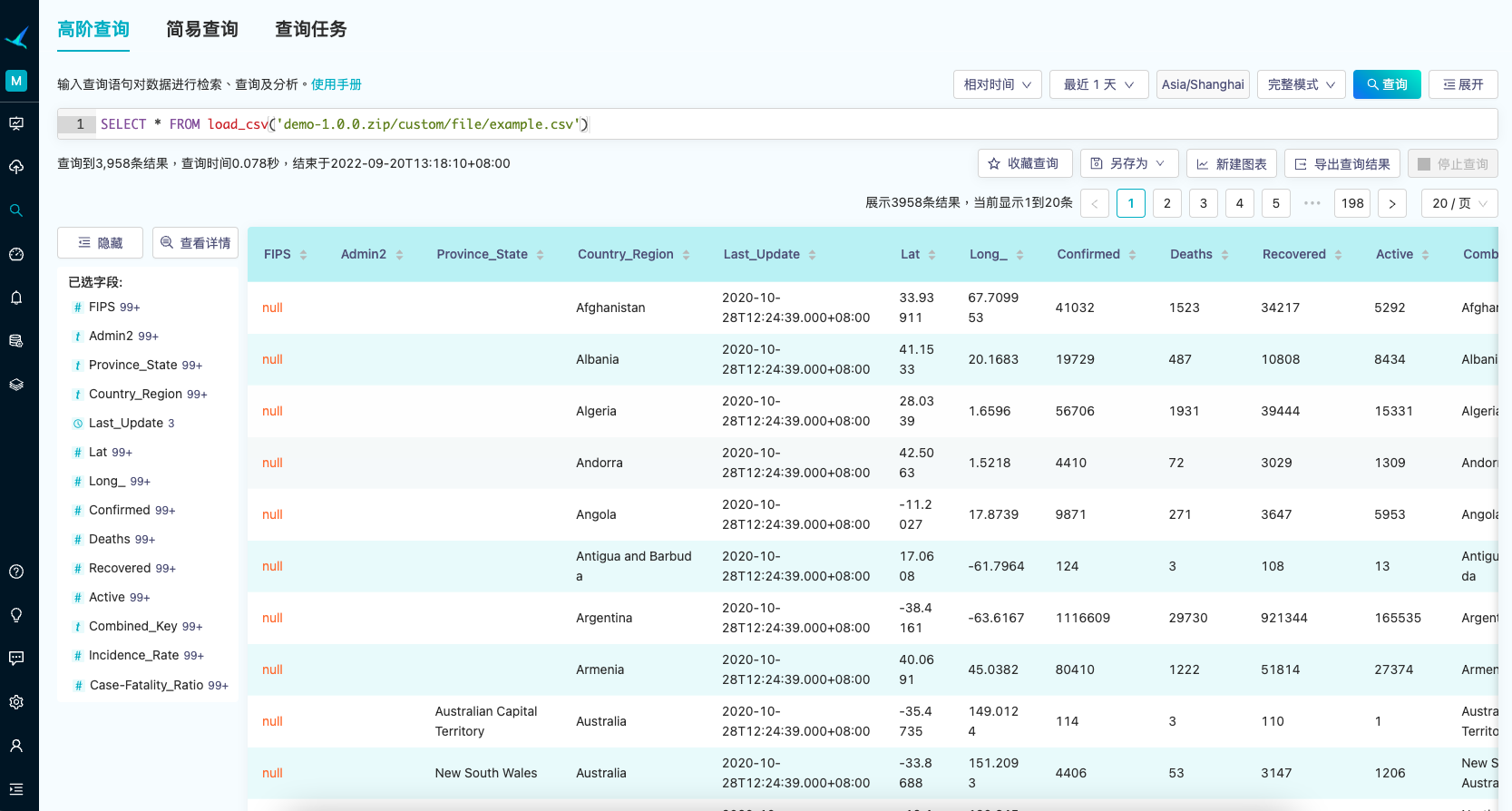Sort the Confirmed column
1512x811 pixels.
(x=1132, y=255)
